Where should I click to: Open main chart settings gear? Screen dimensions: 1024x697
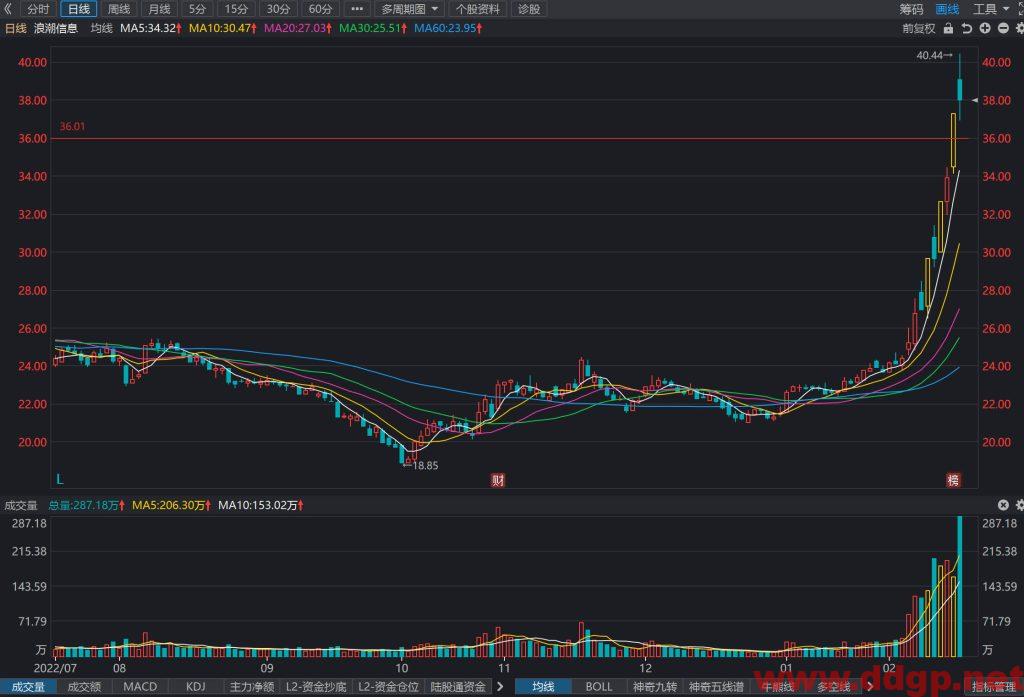tap(1019, 29)
